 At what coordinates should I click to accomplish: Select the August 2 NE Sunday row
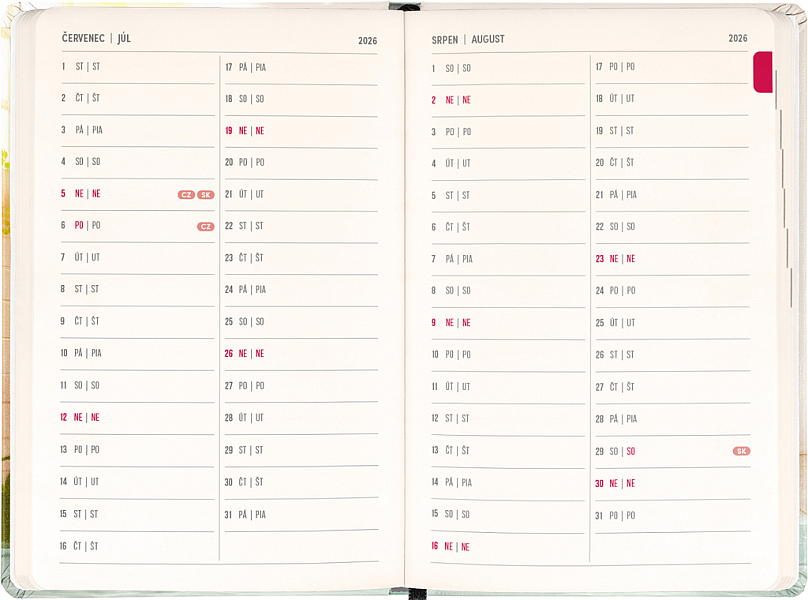point(508,100)
